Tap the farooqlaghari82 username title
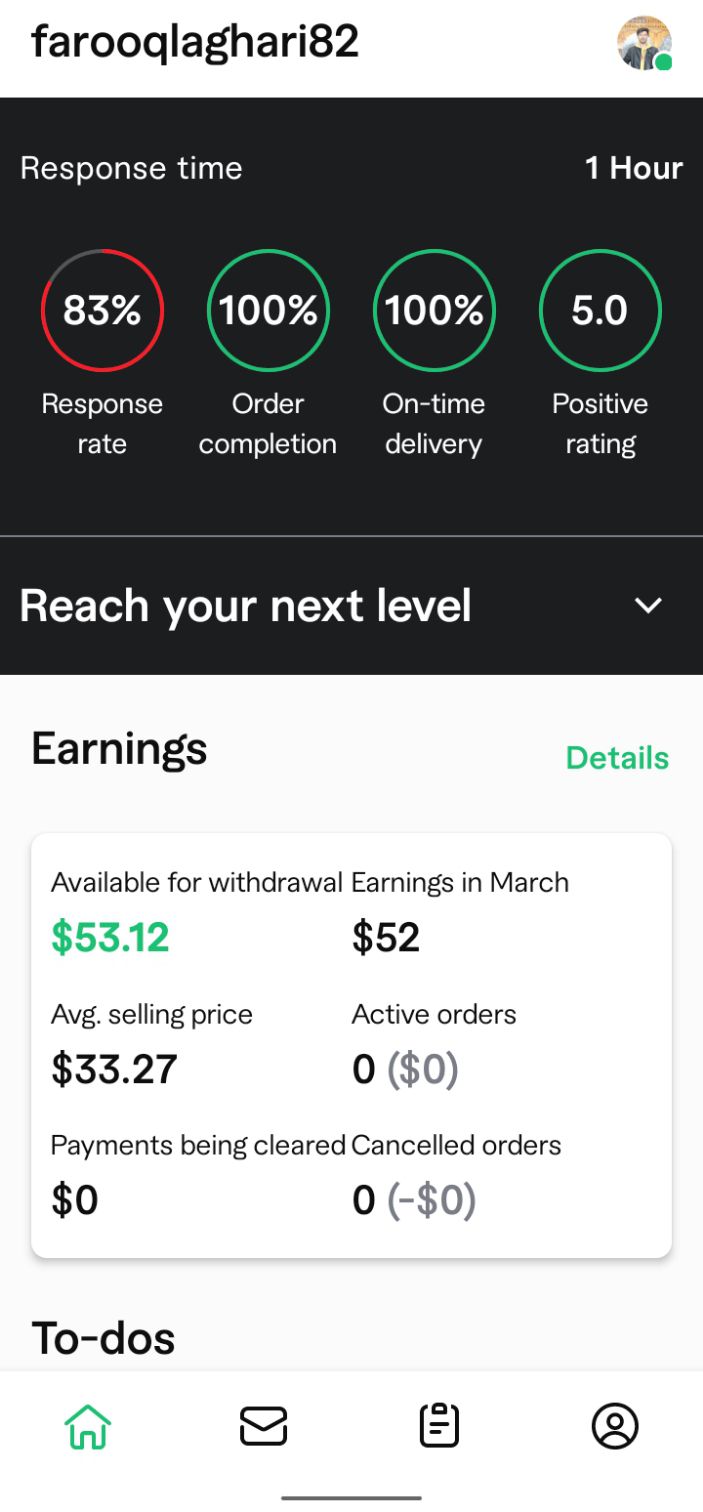The height and width of the screenshot is (1512, 703). point(195,42)
